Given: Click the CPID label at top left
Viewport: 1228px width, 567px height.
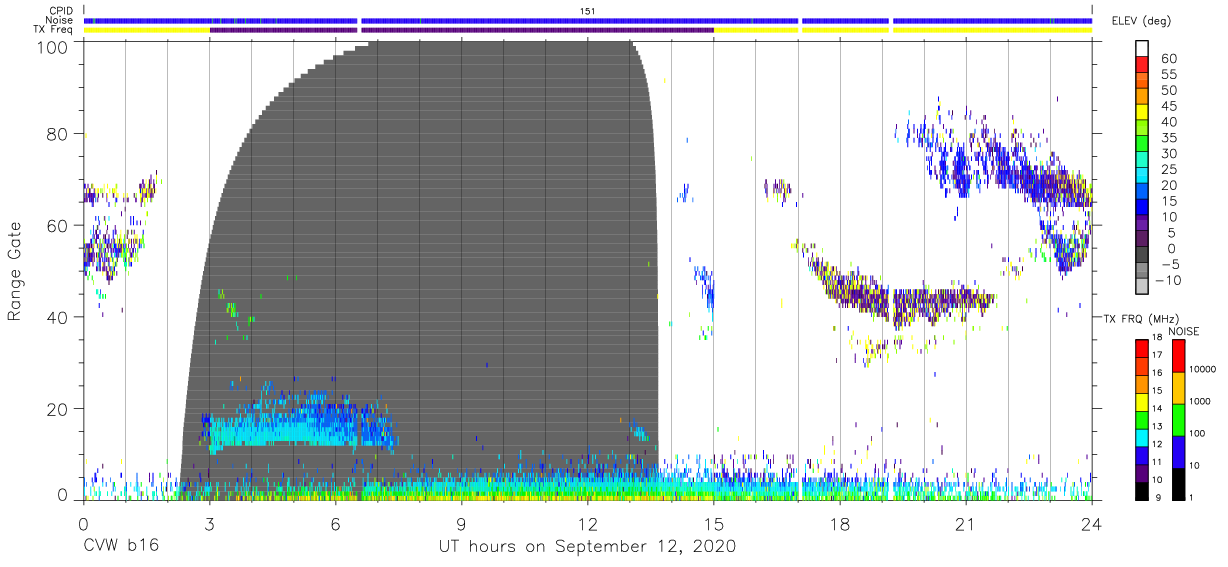Looking at the screenshot, I should tap(59, 11).
